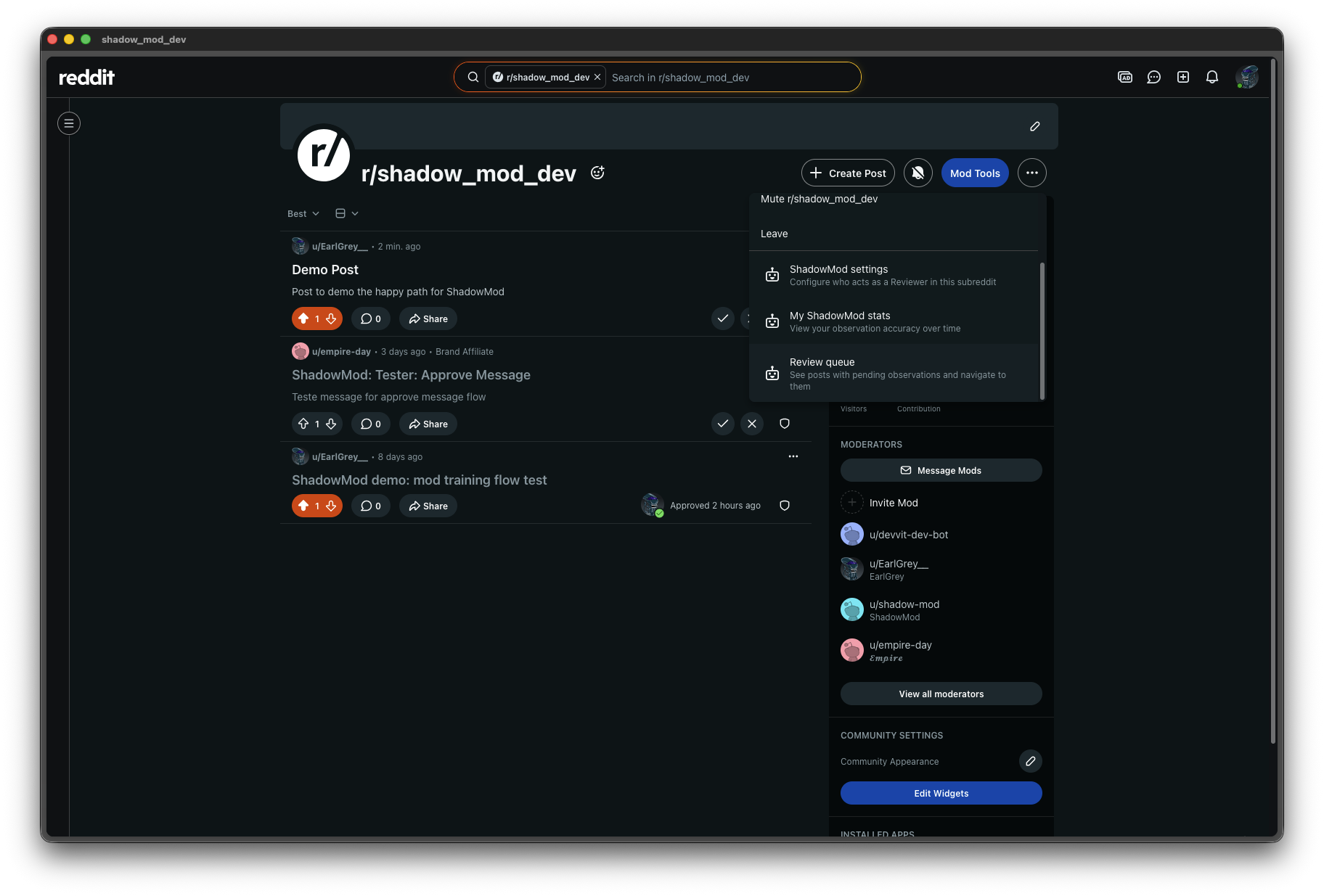The width and height of the screenshot is (1324, 896).
Task: Click the community r/ avatar
Action: coord(324,155)
